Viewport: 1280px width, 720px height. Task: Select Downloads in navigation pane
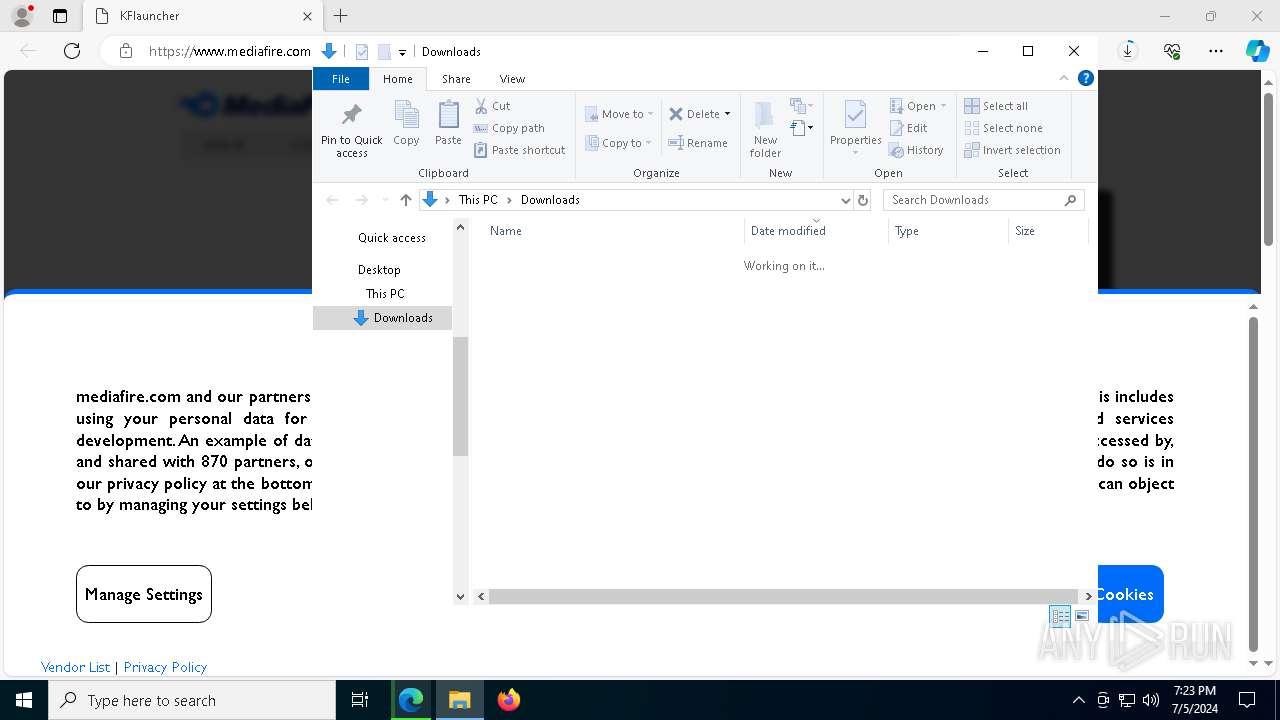click(382, 318)
